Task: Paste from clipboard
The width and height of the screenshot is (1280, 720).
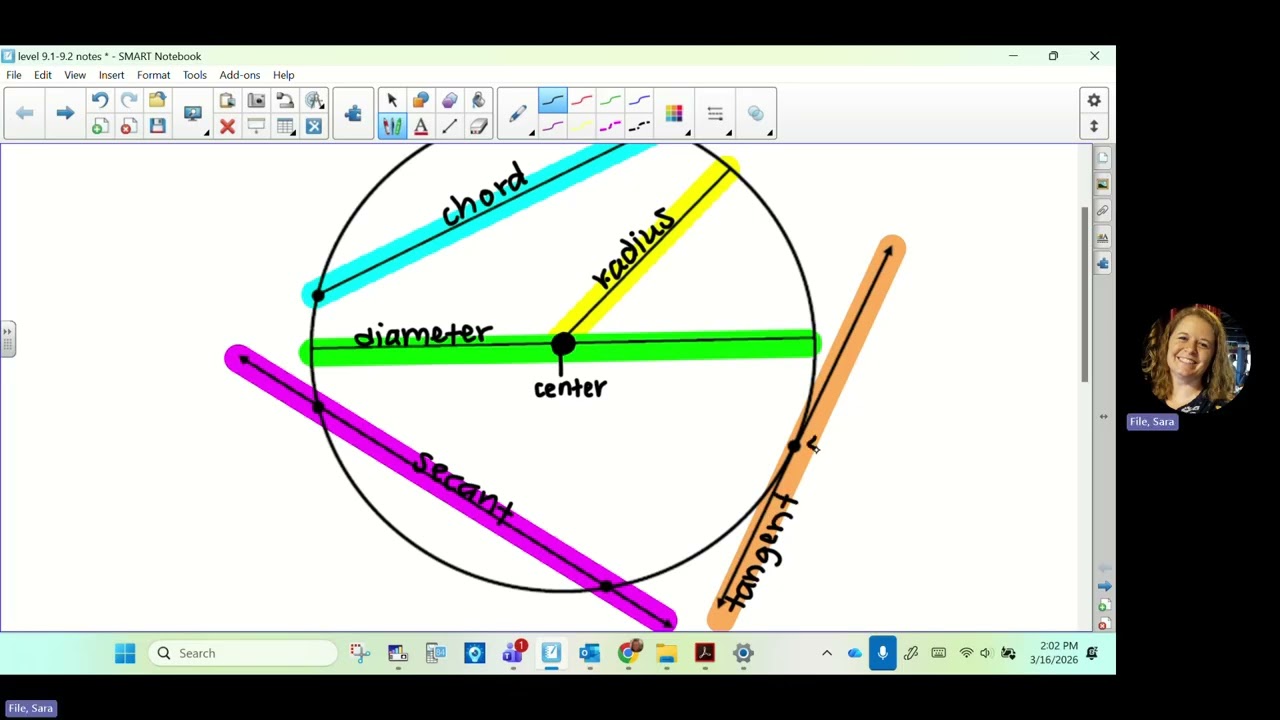Action: tap(227, 100)
